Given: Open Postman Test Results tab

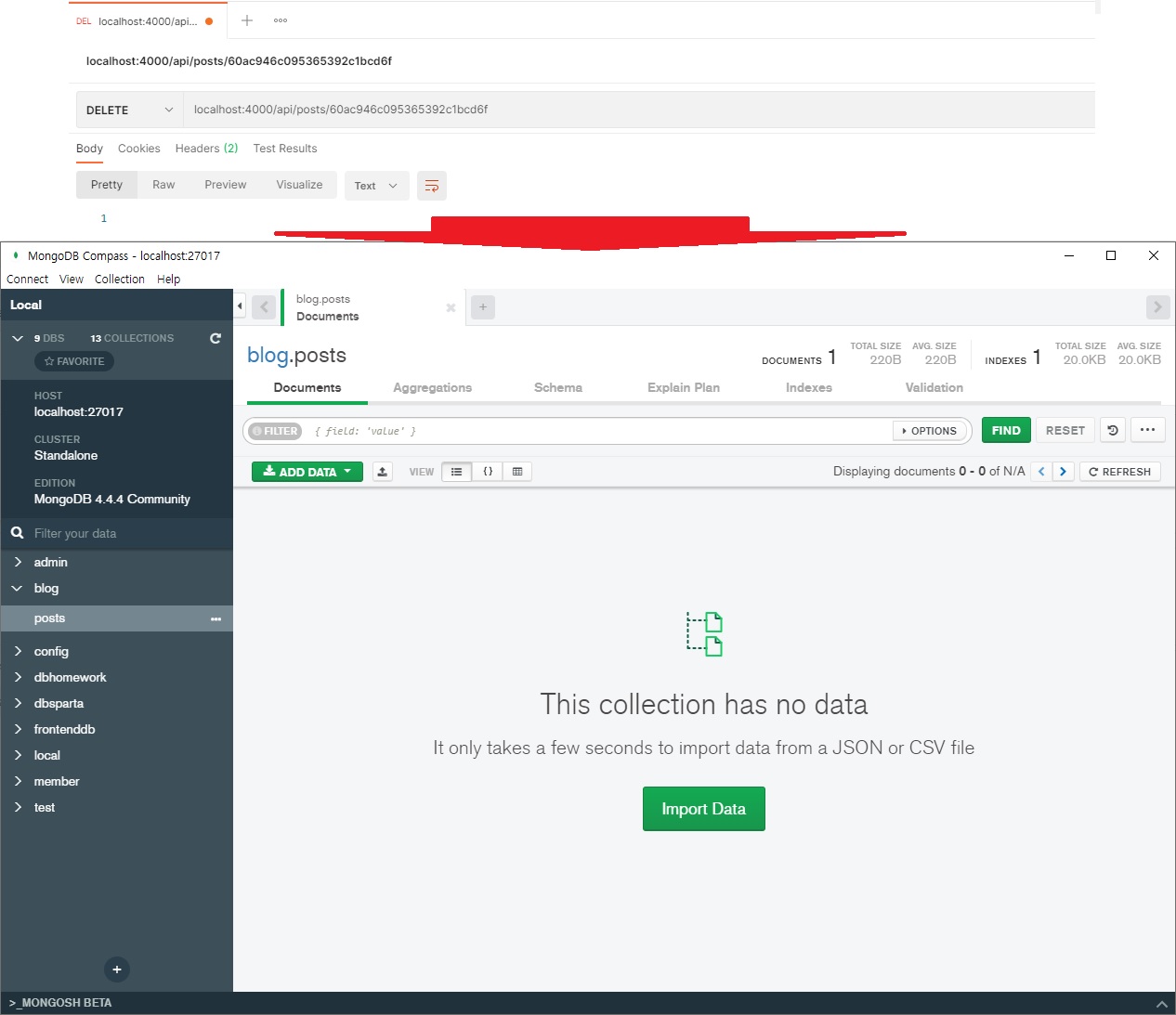Looking at the screenshot, I should click(285, 149).
